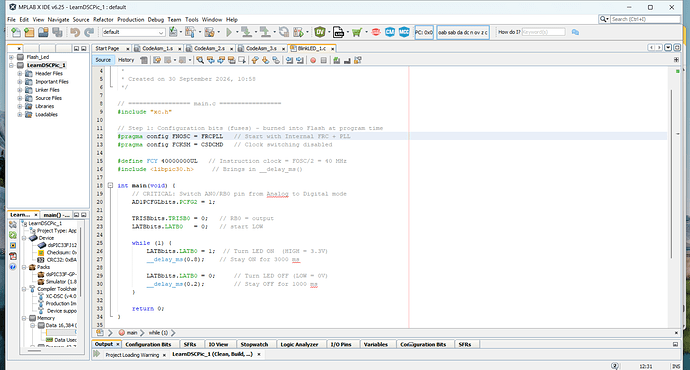Click the How do I keyword field
The image size is (690, 370).
coord(543,32)
